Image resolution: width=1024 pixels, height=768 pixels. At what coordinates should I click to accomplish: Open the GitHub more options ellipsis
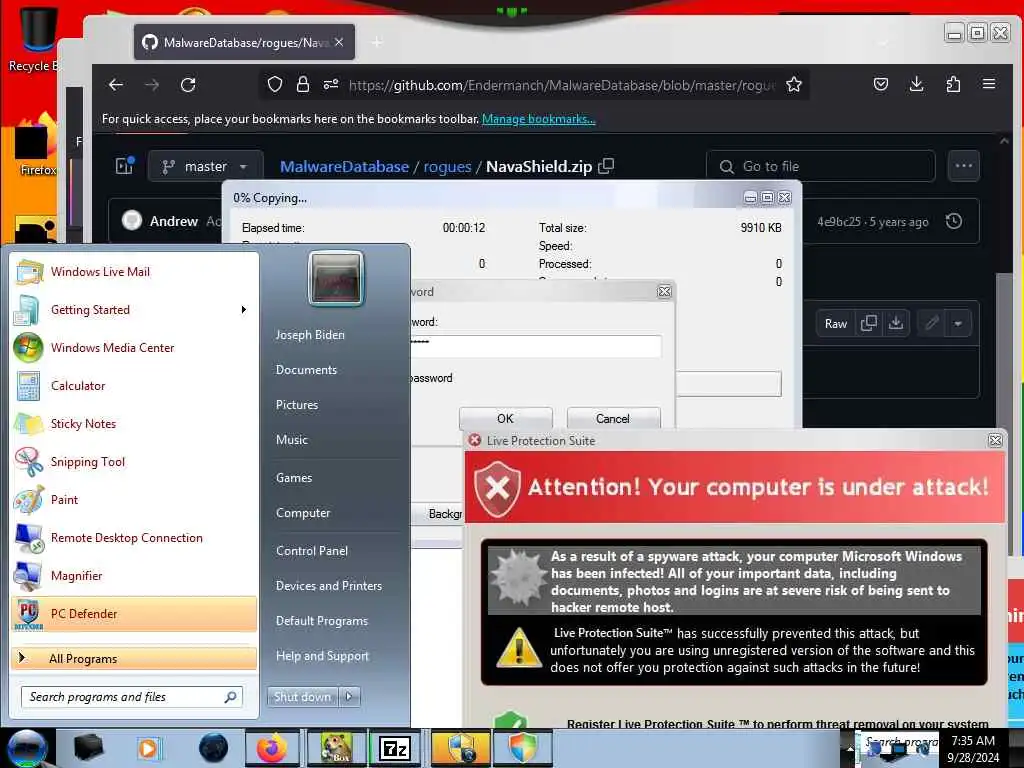pos(963,166)
